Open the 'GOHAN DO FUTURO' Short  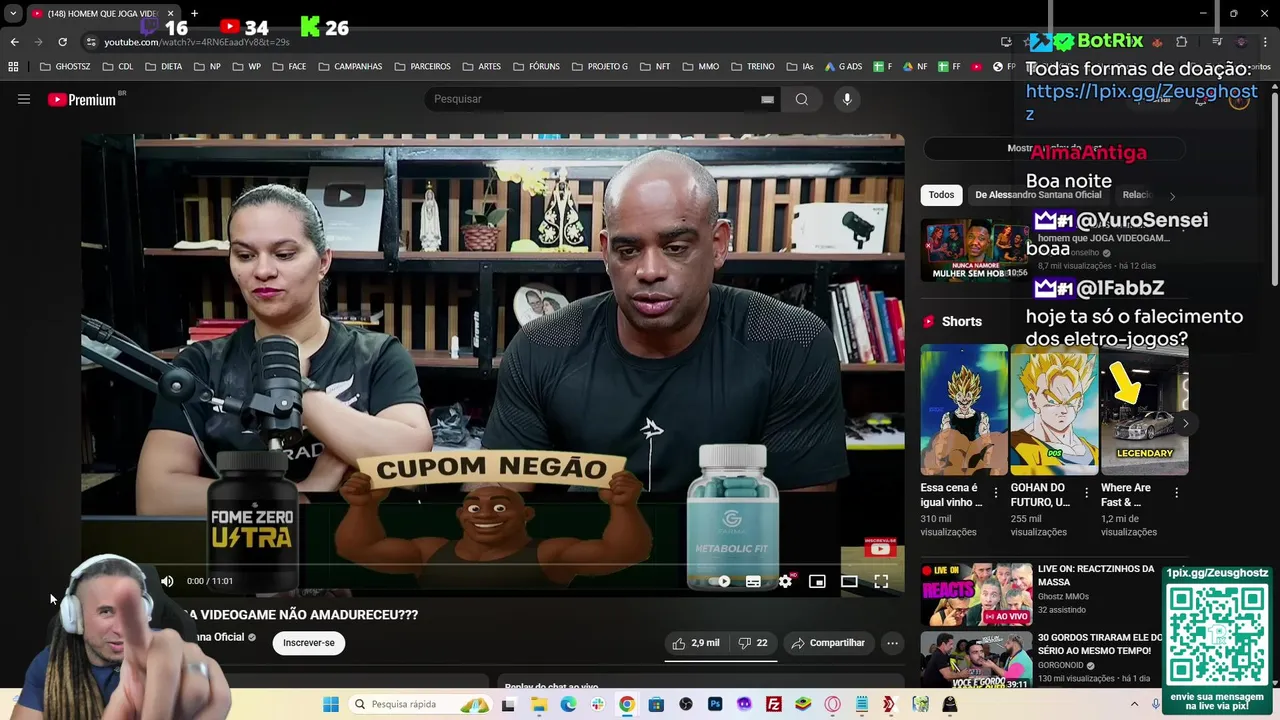[x=1054, y=409]
